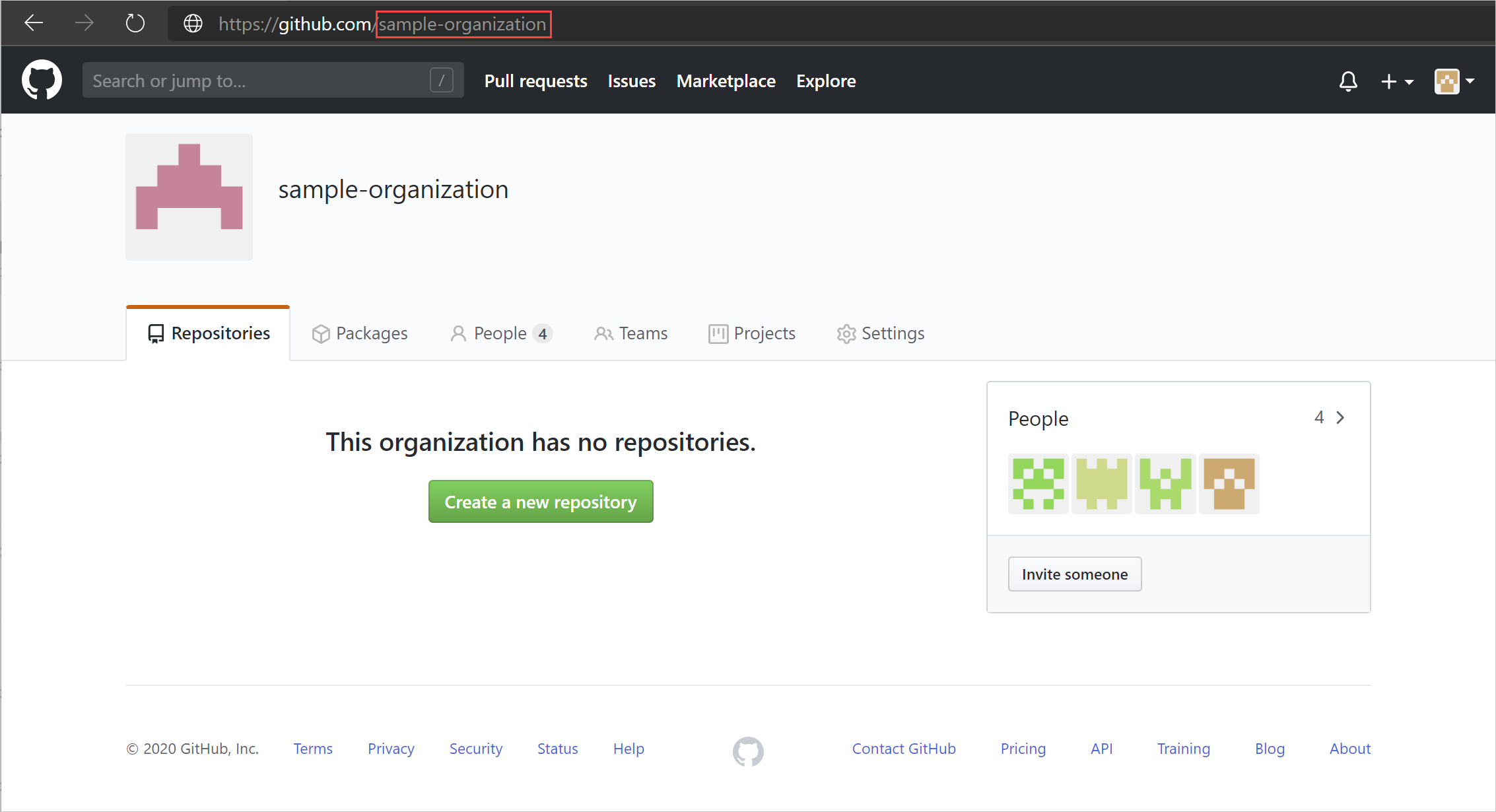Open Pull requests section
1496x812 pixels.
537,81
